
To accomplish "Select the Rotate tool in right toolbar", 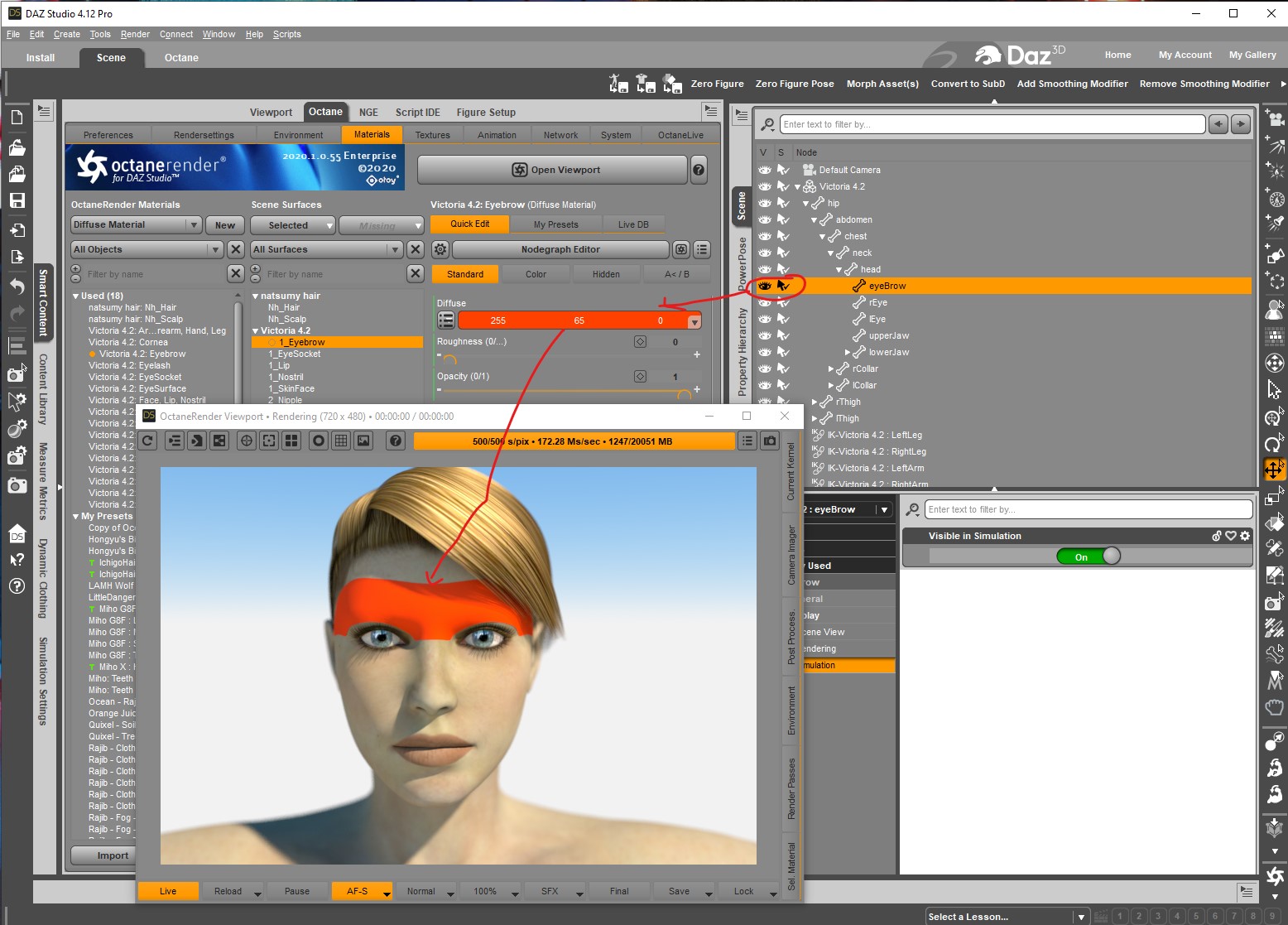I will click(1275, 444).
